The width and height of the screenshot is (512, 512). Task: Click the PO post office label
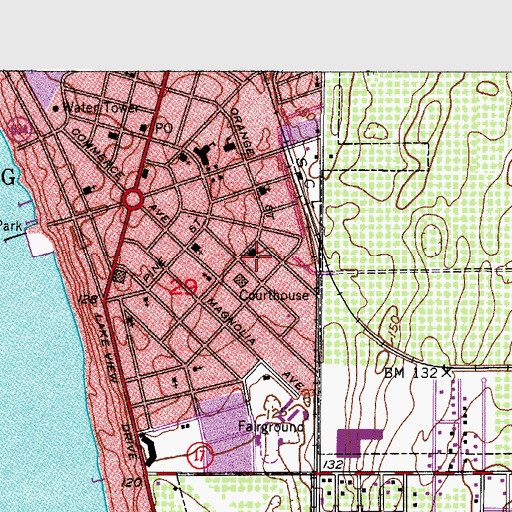tap(164, 128)
